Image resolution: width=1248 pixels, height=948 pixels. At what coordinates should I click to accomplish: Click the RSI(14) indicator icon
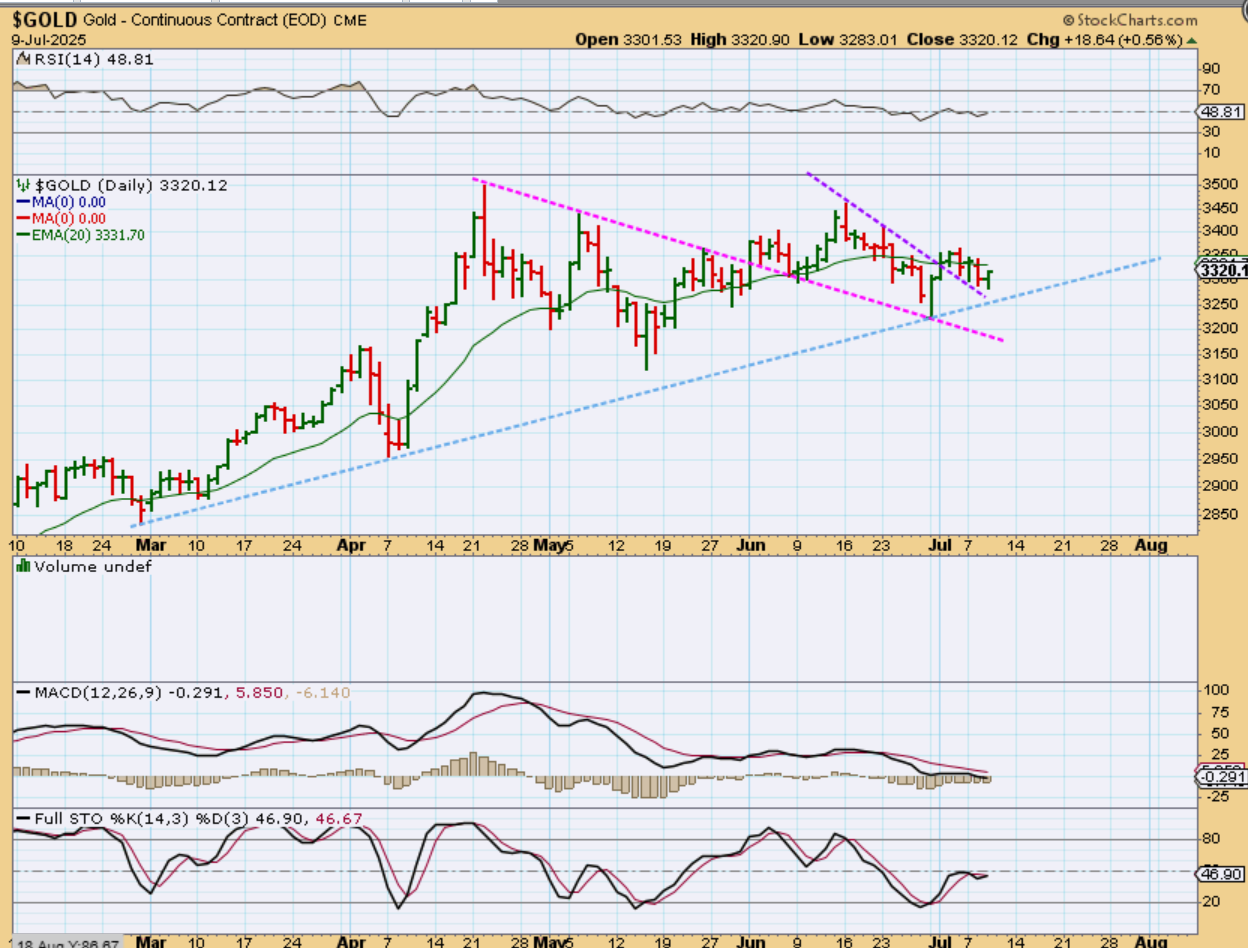(x=22, y=60)
